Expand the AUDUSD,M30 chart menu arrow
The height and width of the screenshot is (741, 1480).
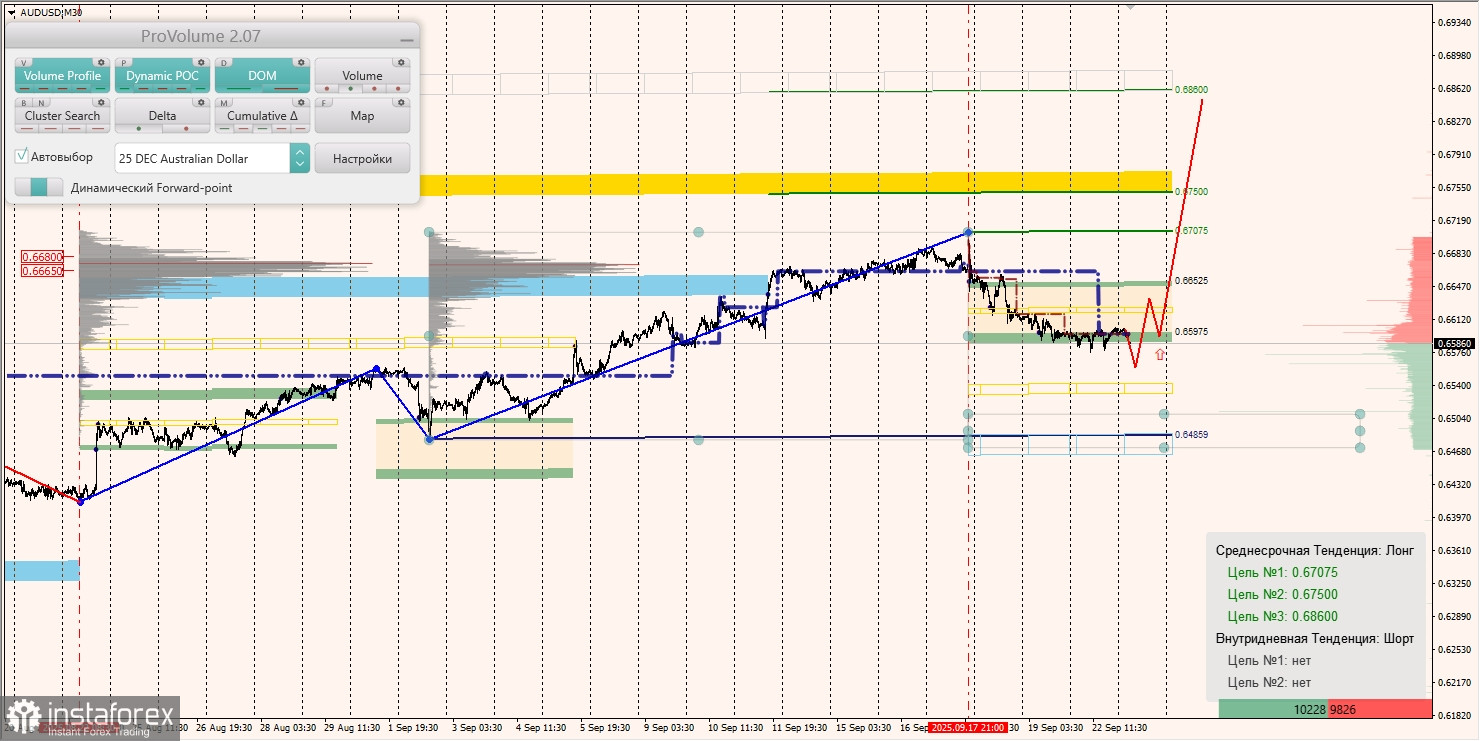coord(11,12)
